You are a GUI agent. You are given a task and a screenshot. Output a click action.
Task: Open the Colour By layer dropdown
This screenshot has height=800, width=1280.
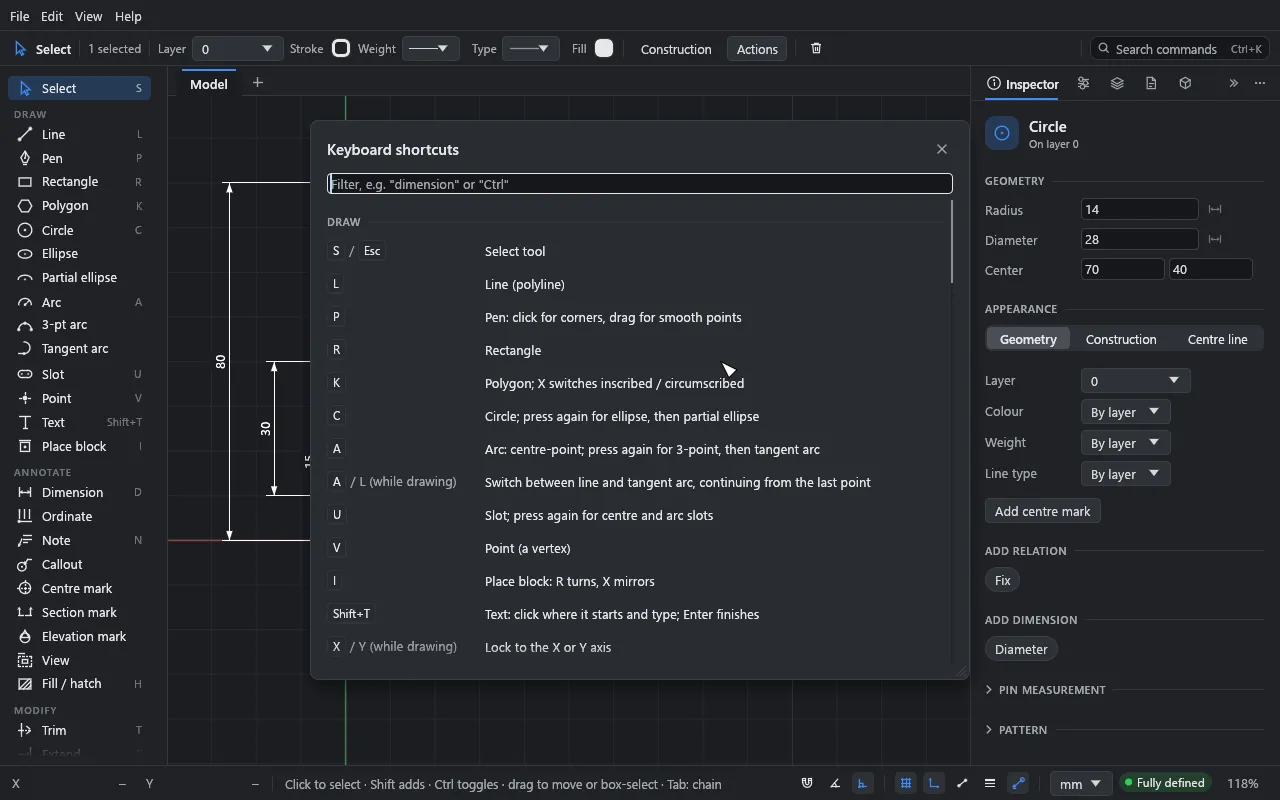(1125, 412)
